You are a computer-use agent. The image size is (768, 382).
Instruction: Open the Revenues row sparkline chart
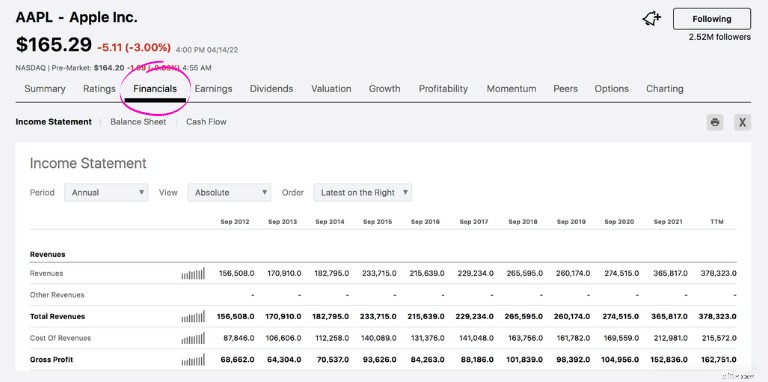pos(193,273)
